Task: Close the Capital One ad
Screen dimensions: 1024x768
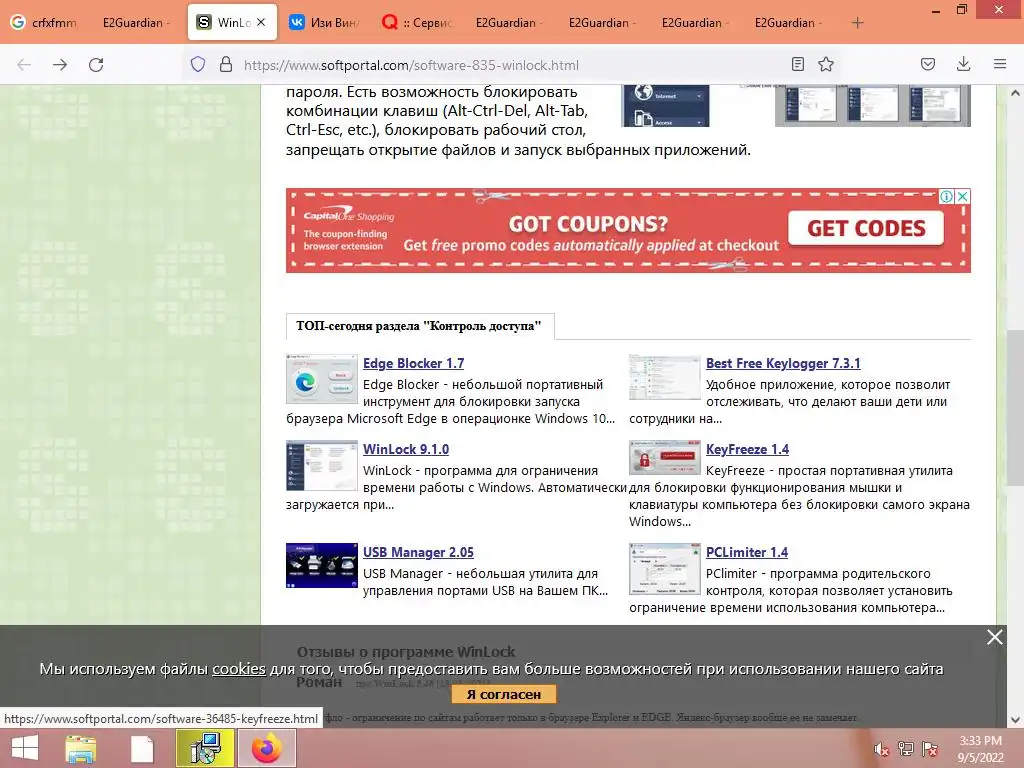Action: tap(963, 197)
